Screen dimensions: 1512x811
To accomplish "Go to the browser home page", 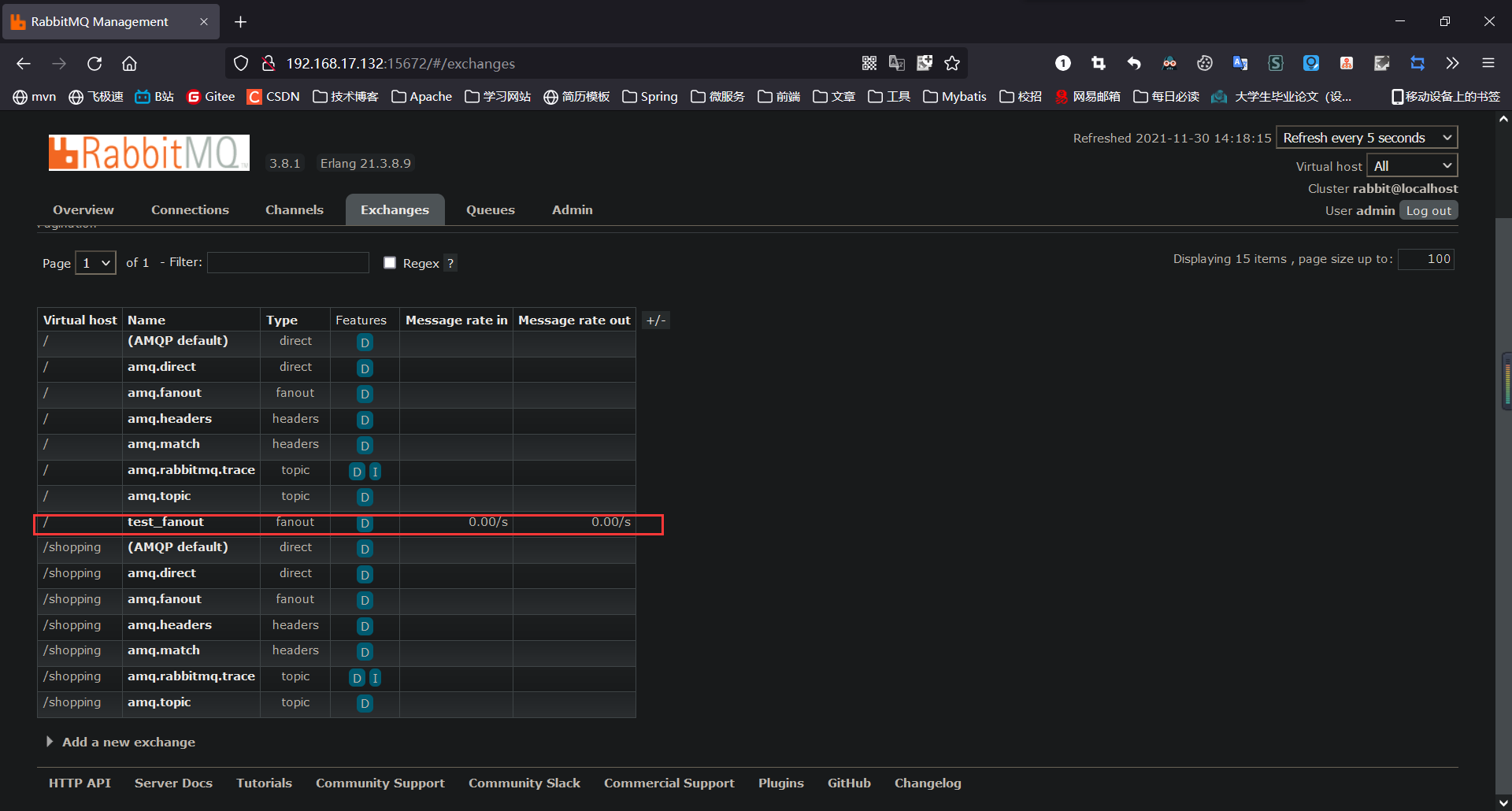I will click(x=129, y=63).
